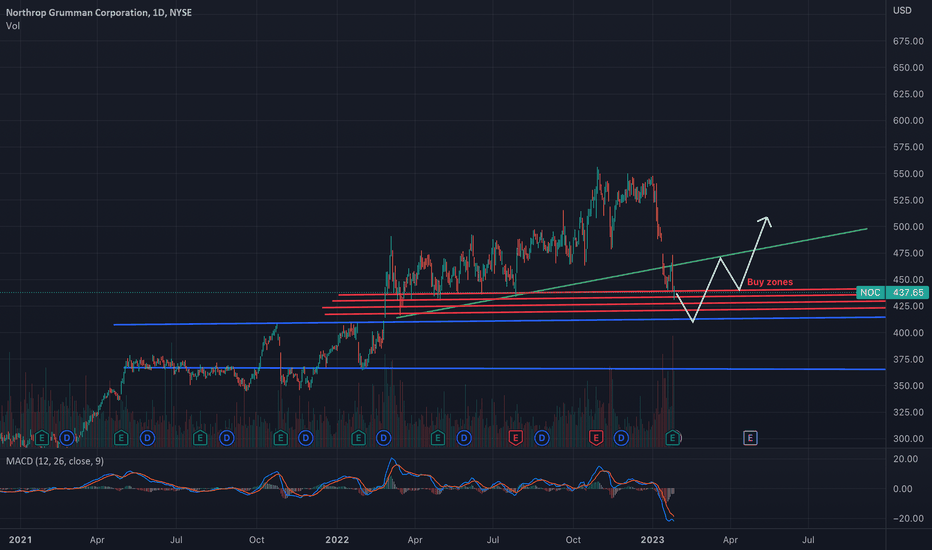The image size is (932, 550).
Task: Click the 400.00 price axis label
Action: (908, 332)
